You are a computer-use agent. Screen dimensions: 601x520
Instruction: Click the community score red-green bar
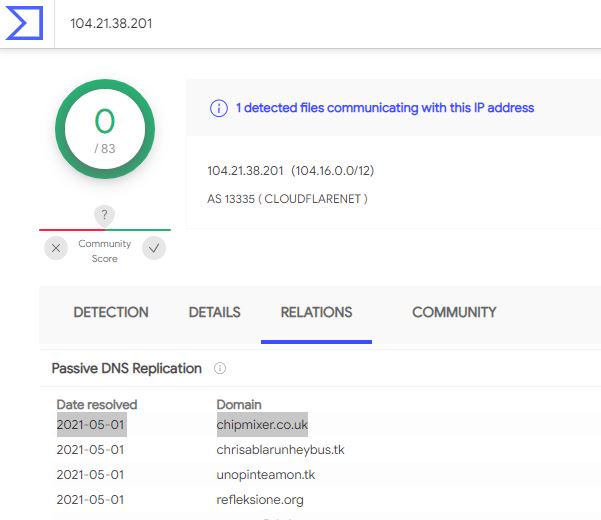105,230
